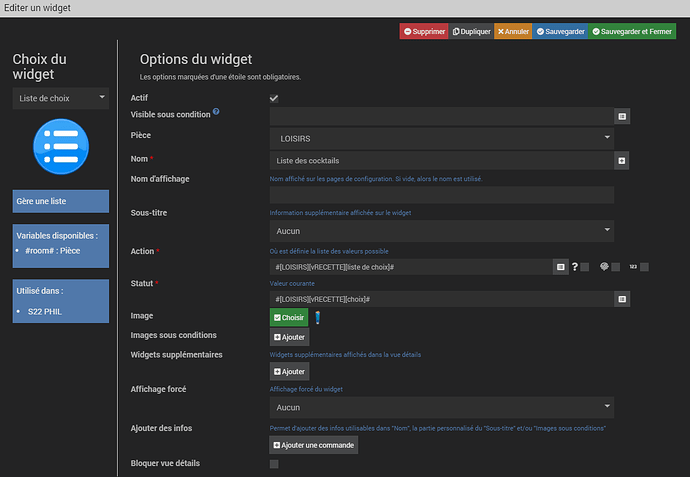690x477 pixels.
Task: Enable the Bloquer vue détails checkbox
Action: [274, 464]
